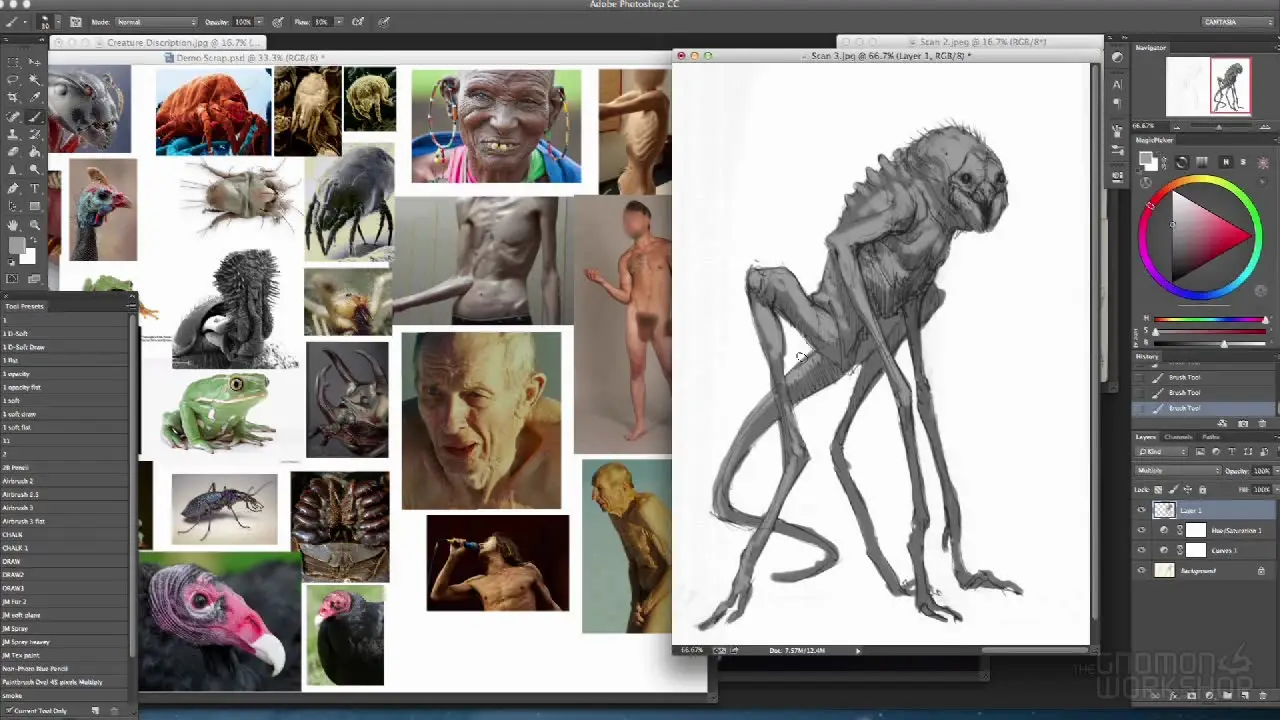Viewport: 1280px width, 720px height.
Task: Select the Dodge tool
Action: [x=34, y=169]
